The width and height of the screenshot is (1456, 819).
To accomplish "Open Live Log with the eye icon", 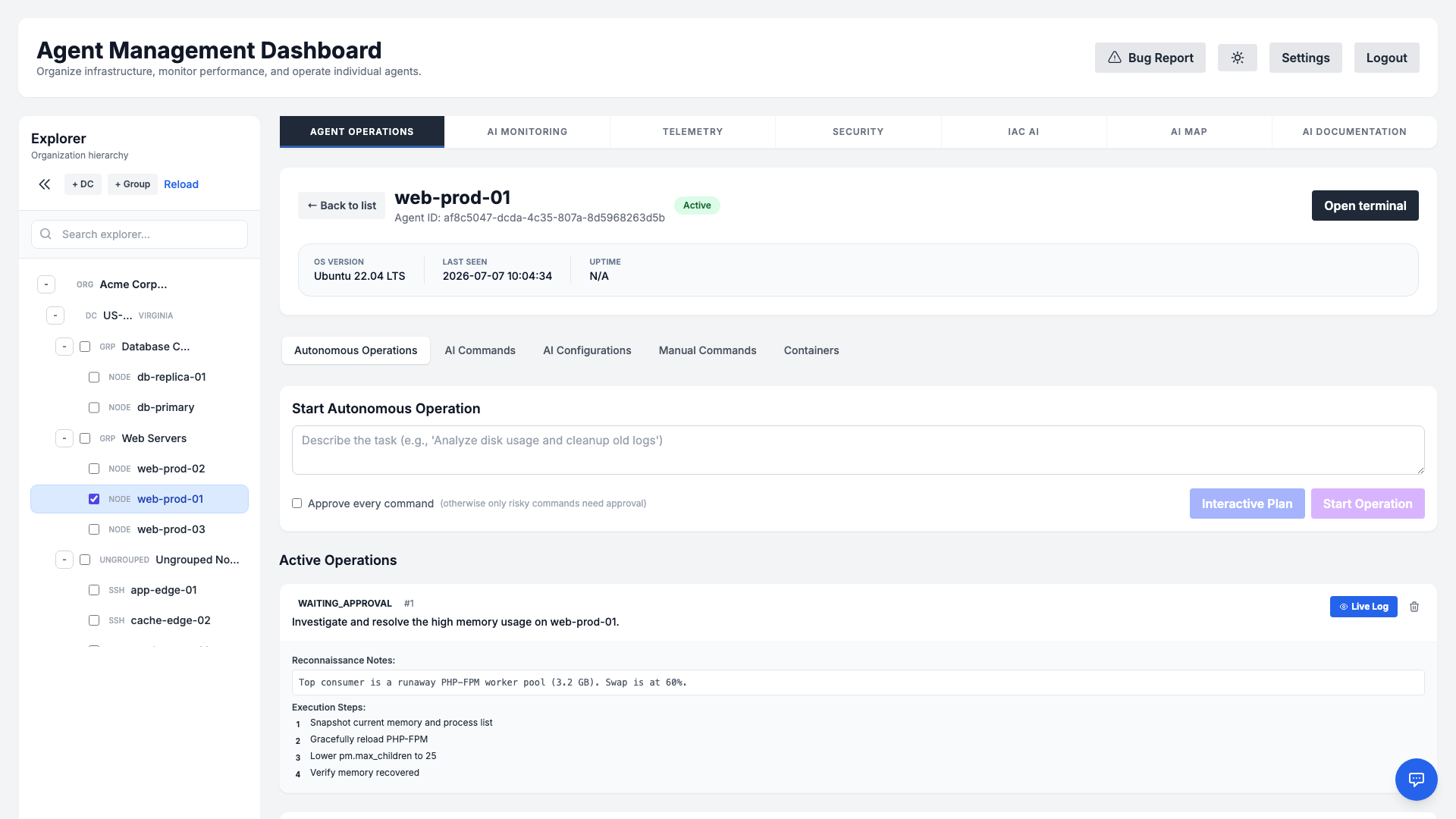I will [x=1363, y=607].
